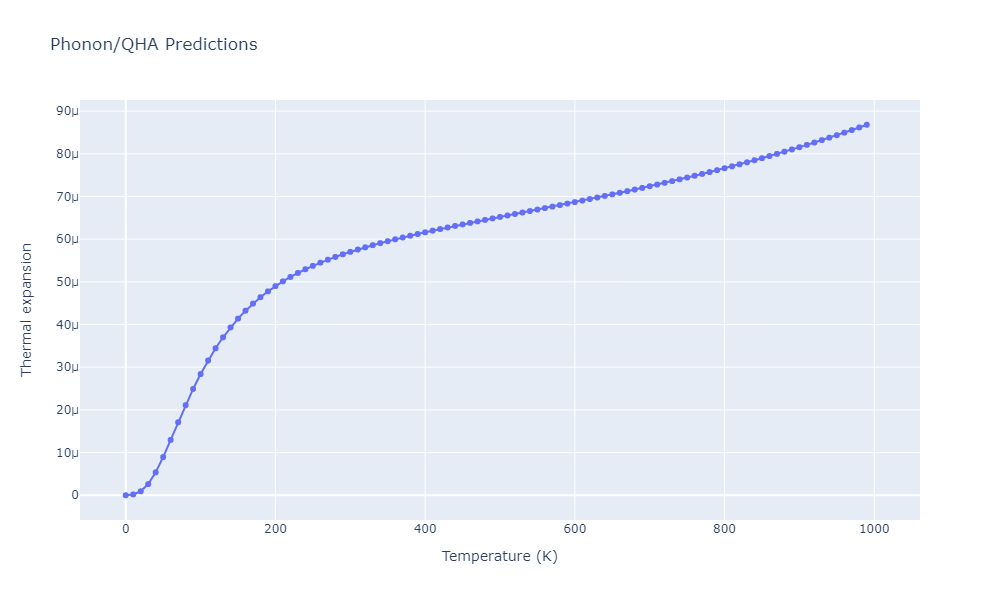This screenshot has width=1000, height=600.
Task: Click the data point at 200 K gridline
Action: pyautogui.click(x=276, y=286)
